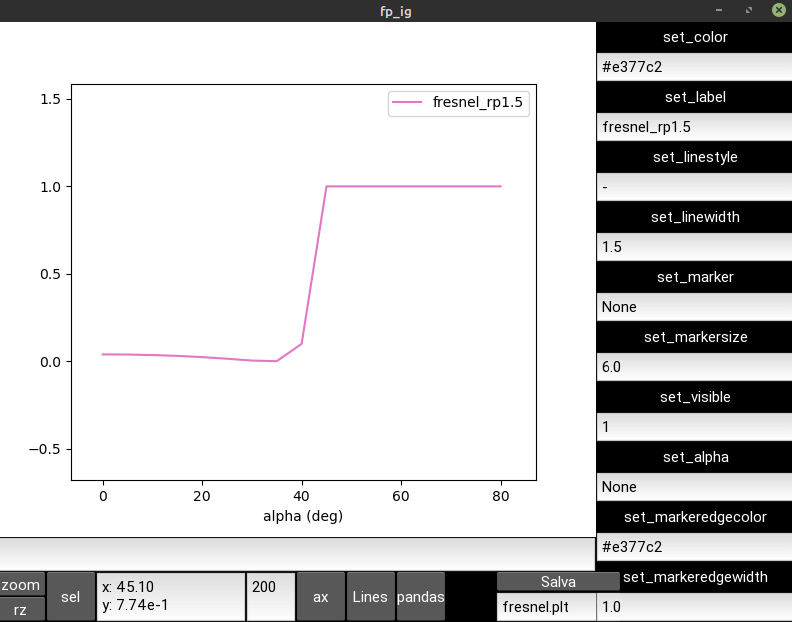792x622 pixels.
Task: Click the pink legend line sample
Action: 407,102
